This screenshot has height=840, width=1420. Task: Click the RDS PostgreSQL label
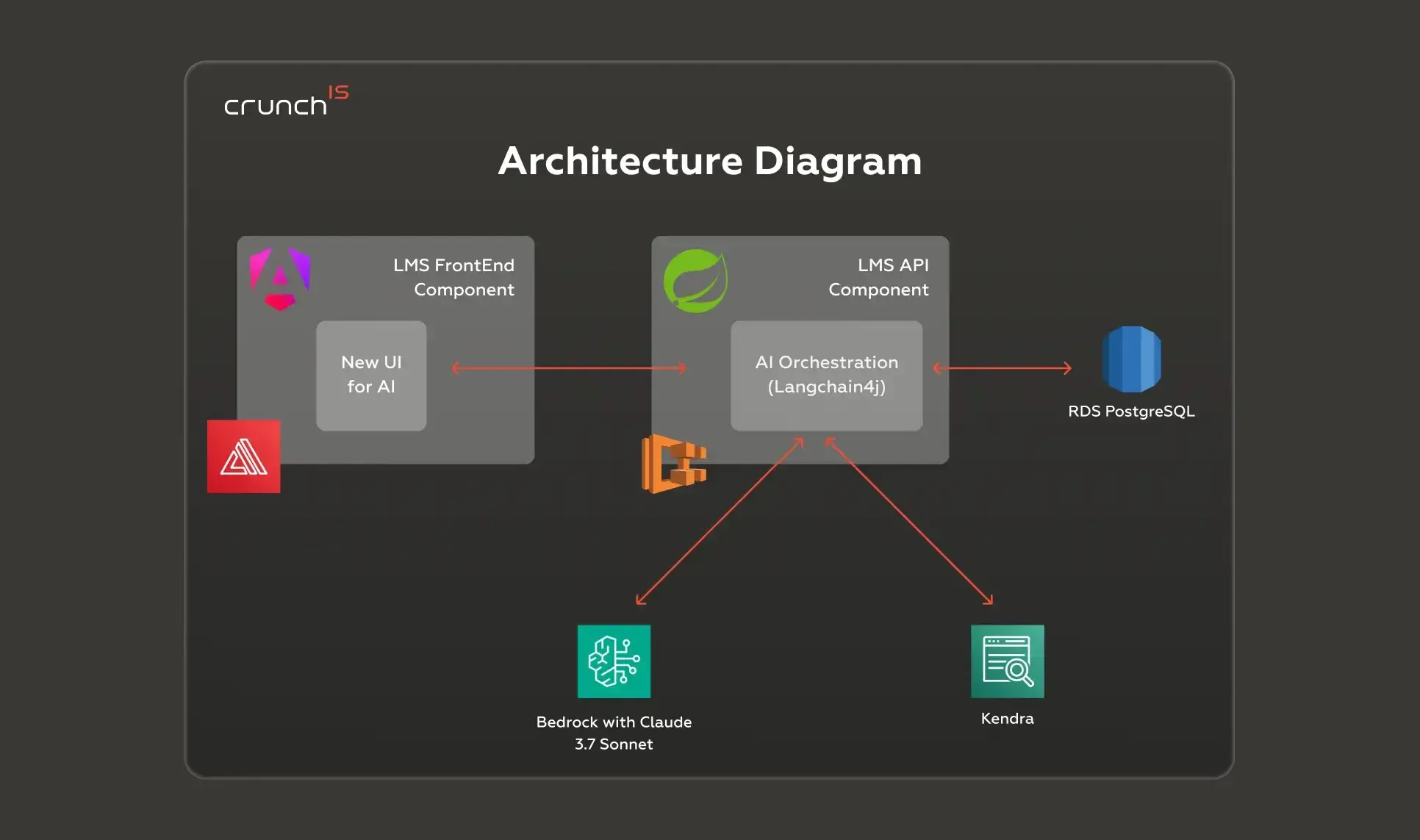point(1131,412)
